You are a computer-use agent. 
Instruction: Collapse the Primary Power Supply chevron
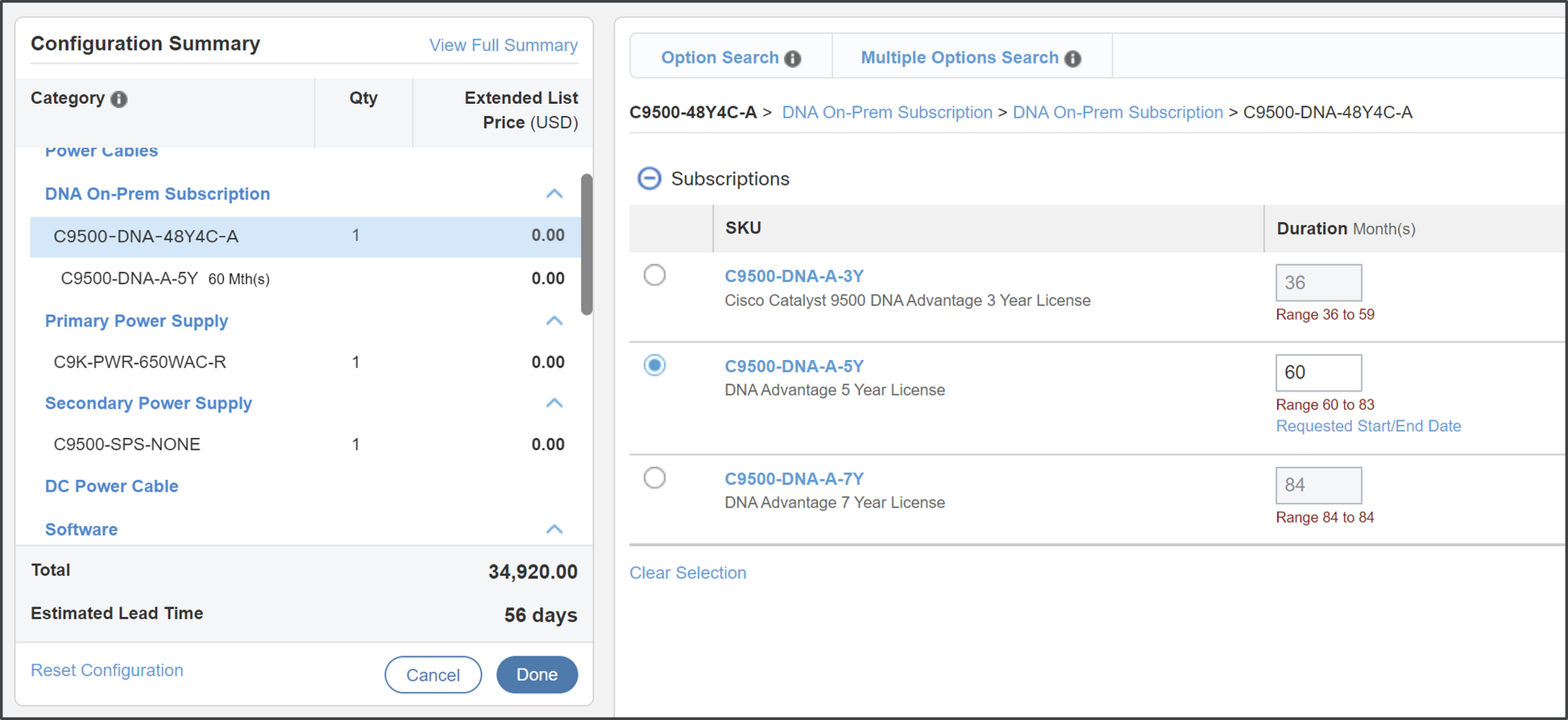554,321
